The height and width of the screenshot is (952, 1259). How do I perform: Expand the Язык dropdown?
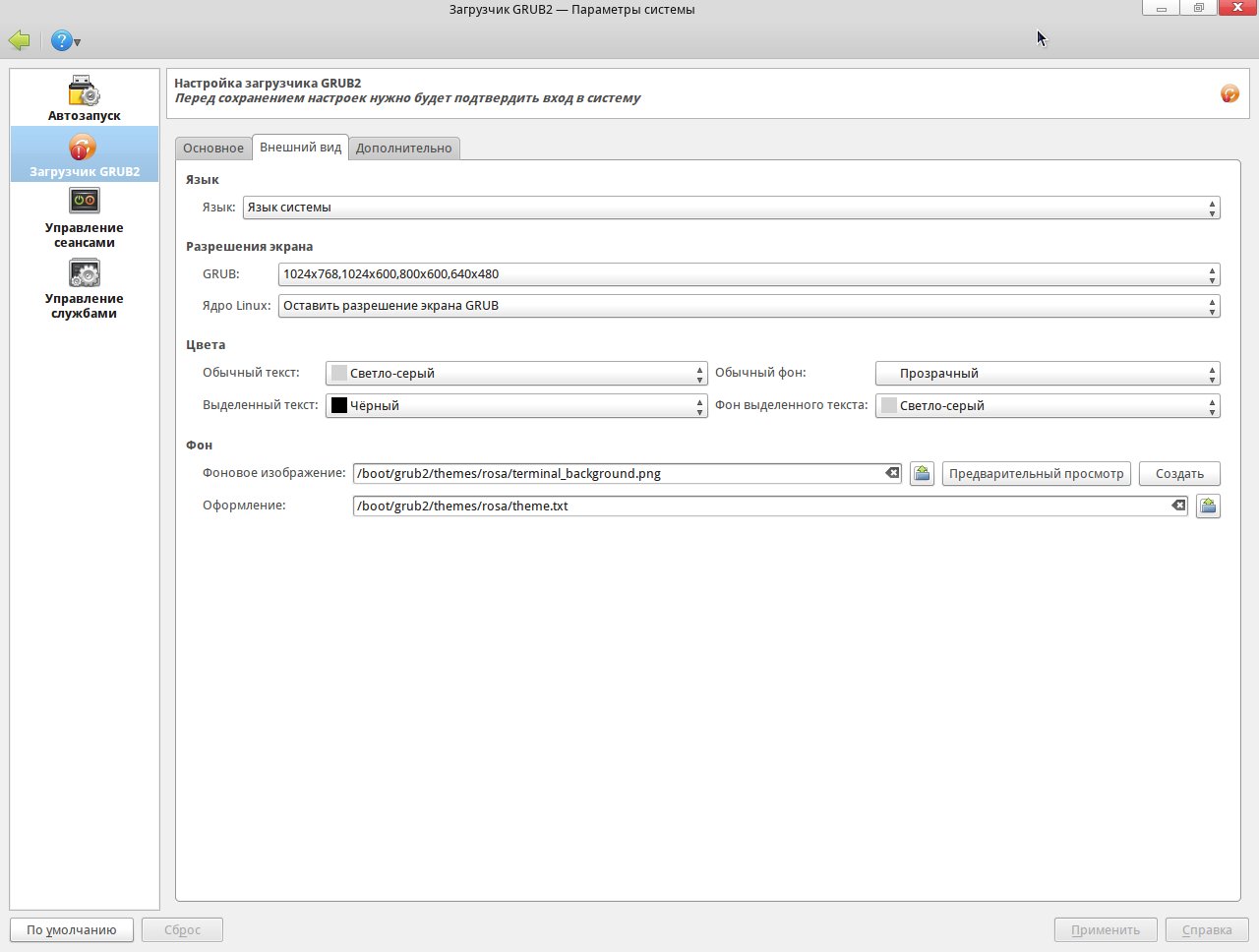tap(730, 208)
